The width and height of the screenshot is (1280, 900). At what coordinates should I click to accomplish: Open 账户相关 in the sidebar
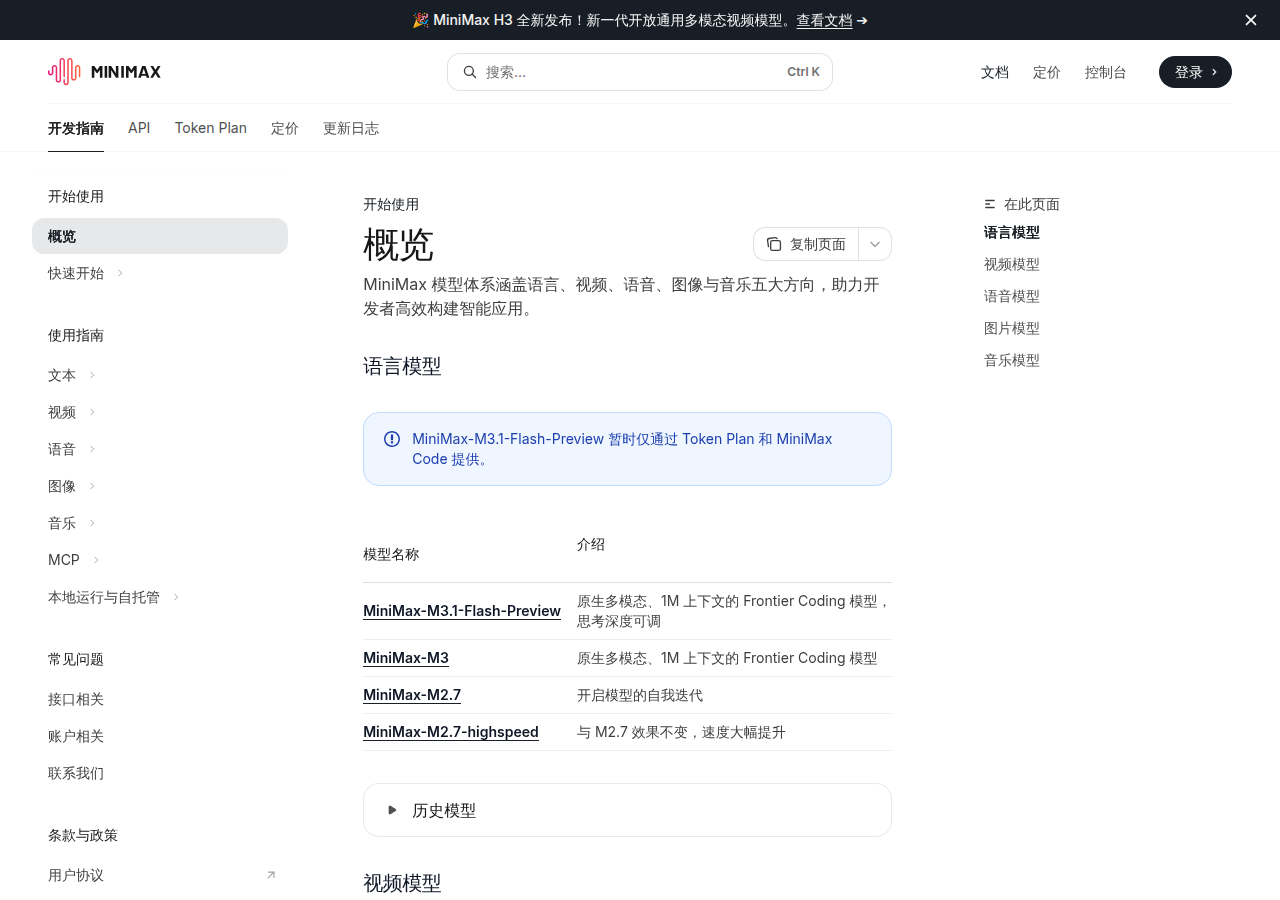pos(76,736)
